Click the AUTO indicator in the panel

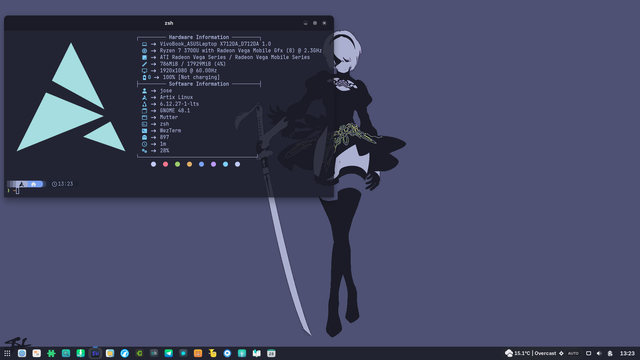click(x=573, y=353)
